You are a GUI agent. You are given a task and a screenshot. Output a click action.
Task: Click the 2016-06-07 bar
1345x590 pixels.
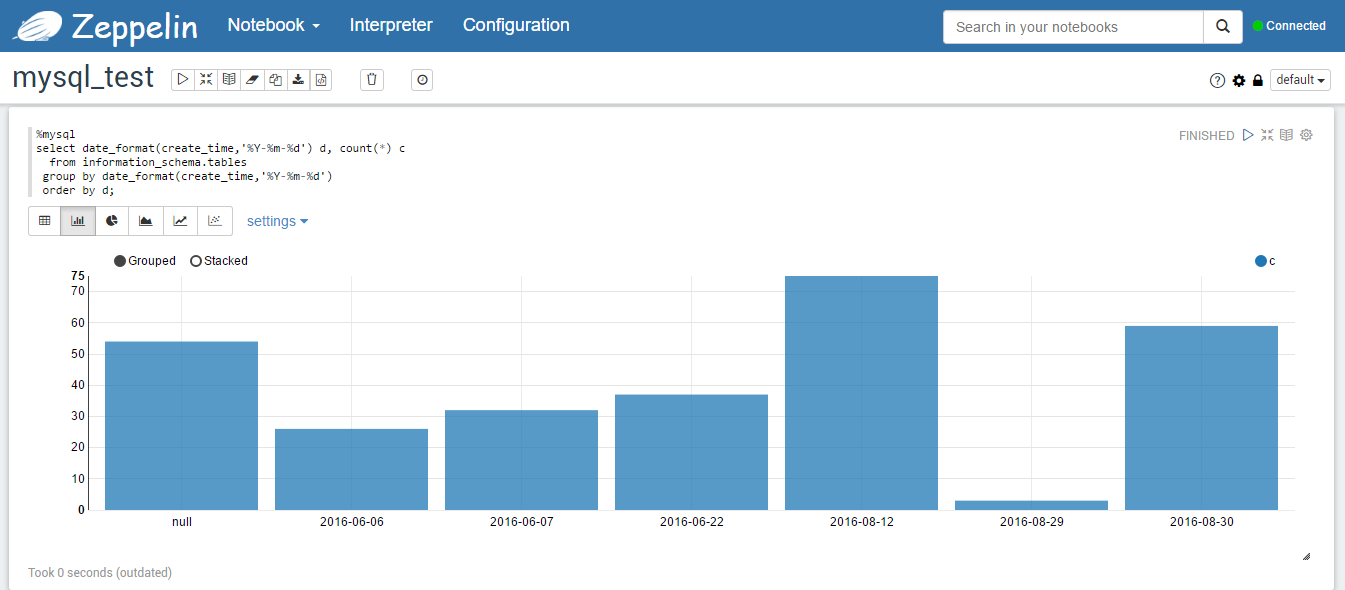pos(521,460)
